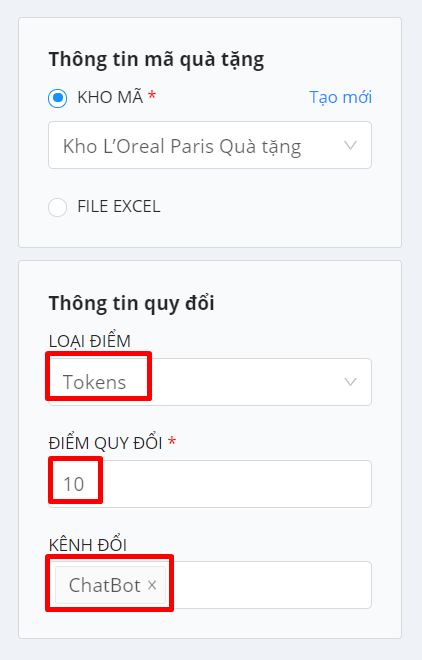Click the KÊNH ĐỔI field label
This screenshot has height=660, width=422.
[x=88, y=545]
